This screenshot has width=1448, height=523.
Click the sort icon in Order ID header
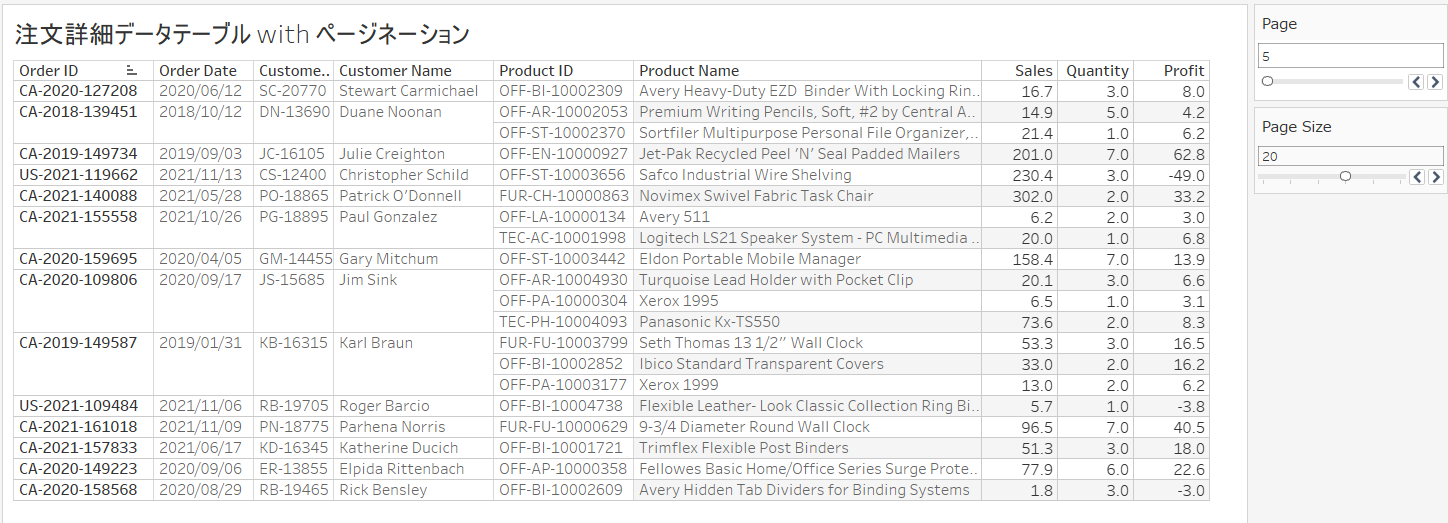coord(132,71)
